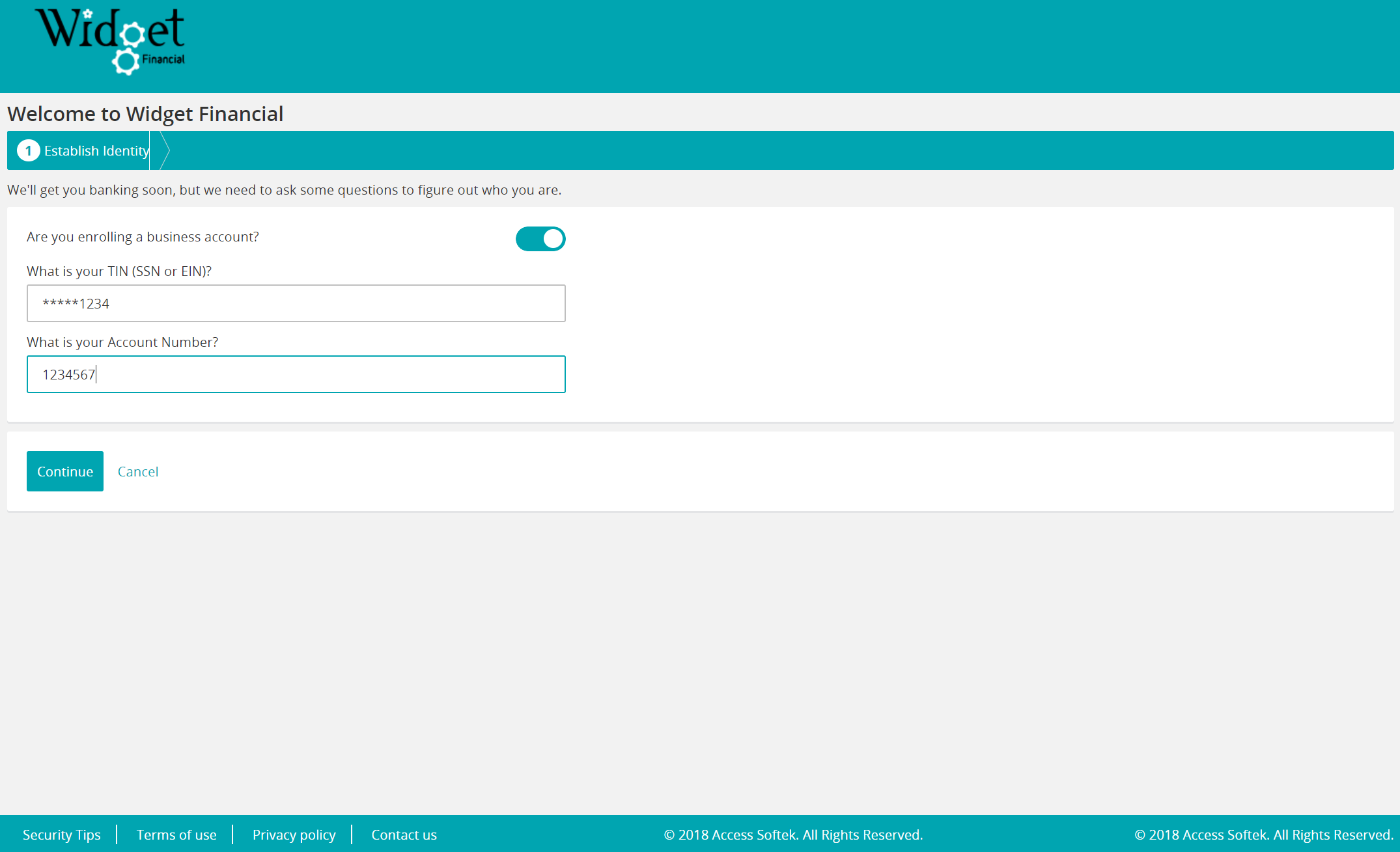The width and height of the screenshot is (1400, 852).
Task: Click the business account question label
Action: pyautogui.click(x=143, y=237)
